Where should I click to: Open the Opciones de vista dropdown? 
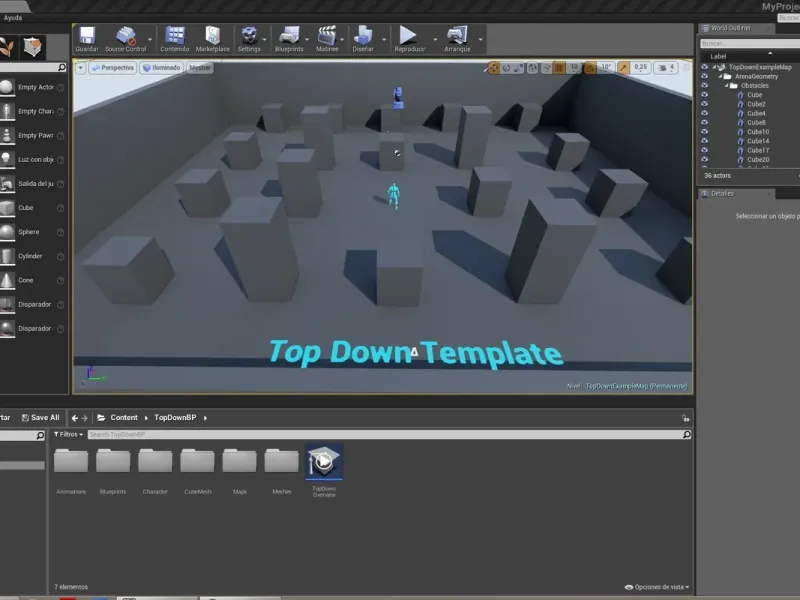(657, 587)
